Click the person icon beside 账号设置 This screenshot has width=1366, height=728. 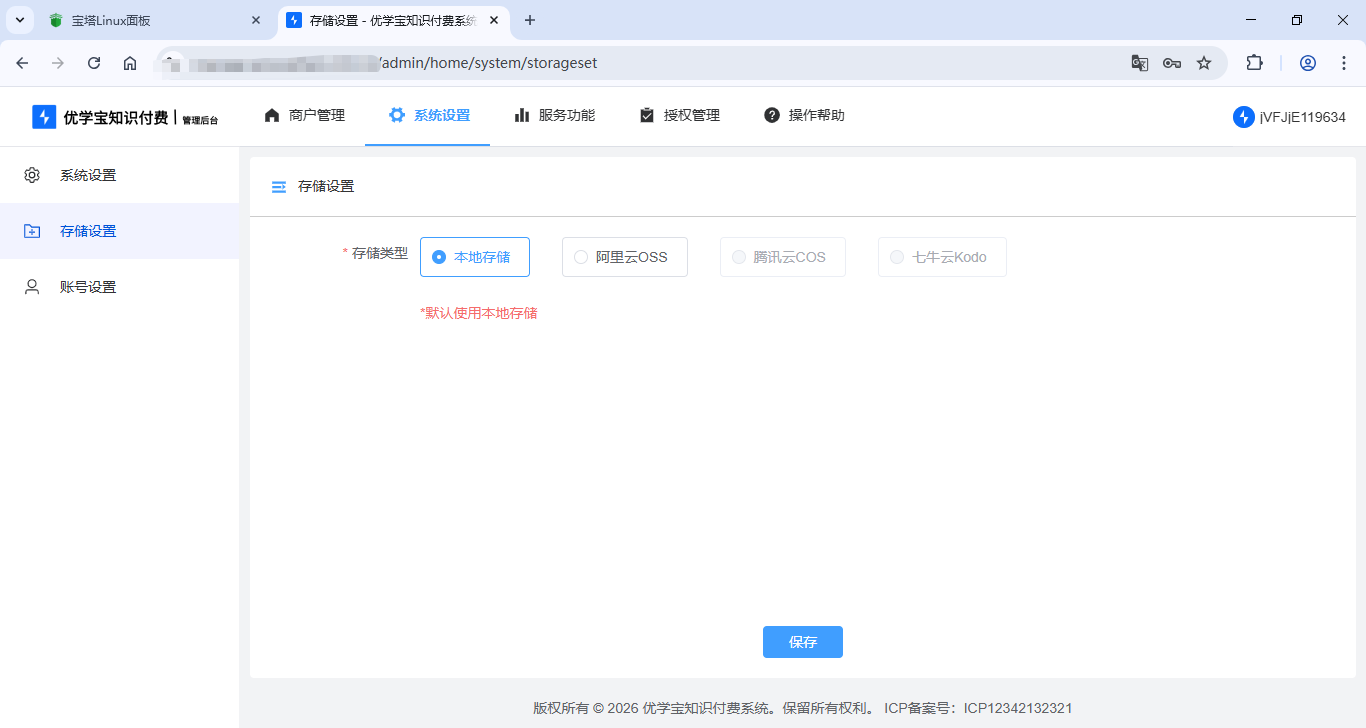[31, 286]
